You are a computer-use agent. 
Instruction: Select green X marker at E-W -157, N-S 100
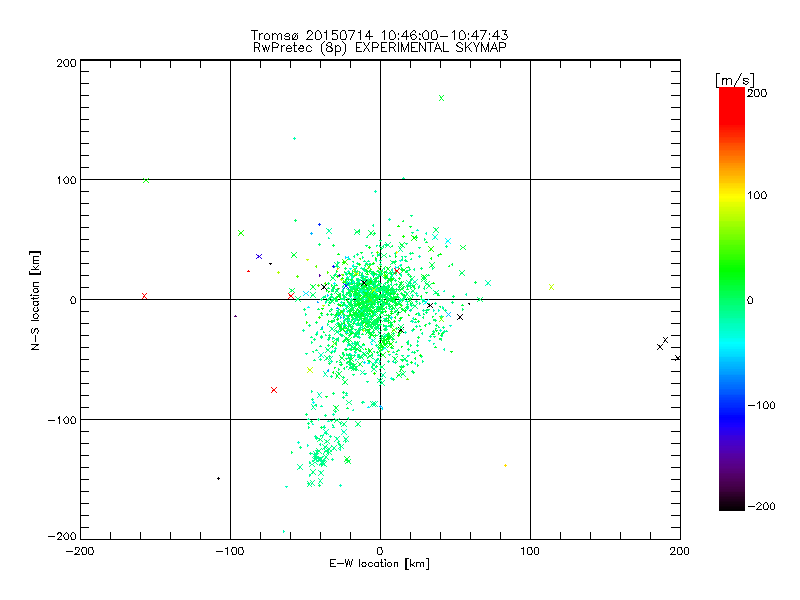(146, 180)
